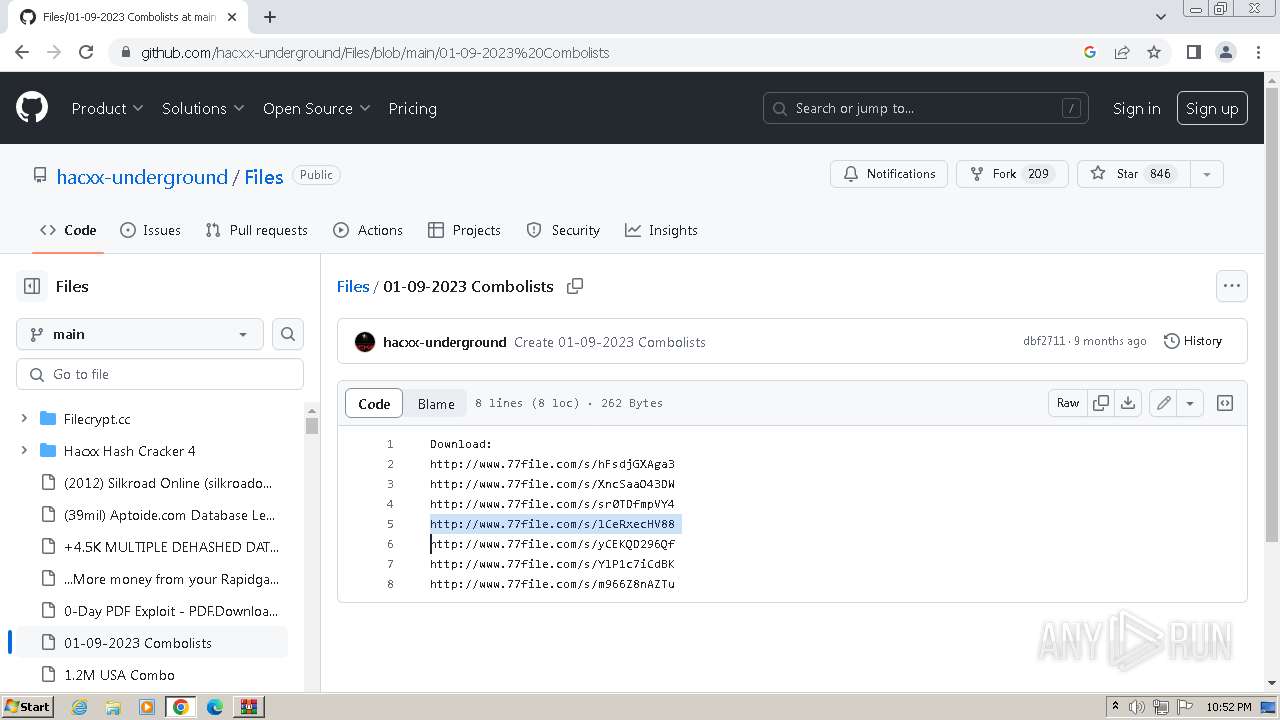Open more file actions ellipsis button
Screen dimensions: 1280x720
[x=1232, y=286]
